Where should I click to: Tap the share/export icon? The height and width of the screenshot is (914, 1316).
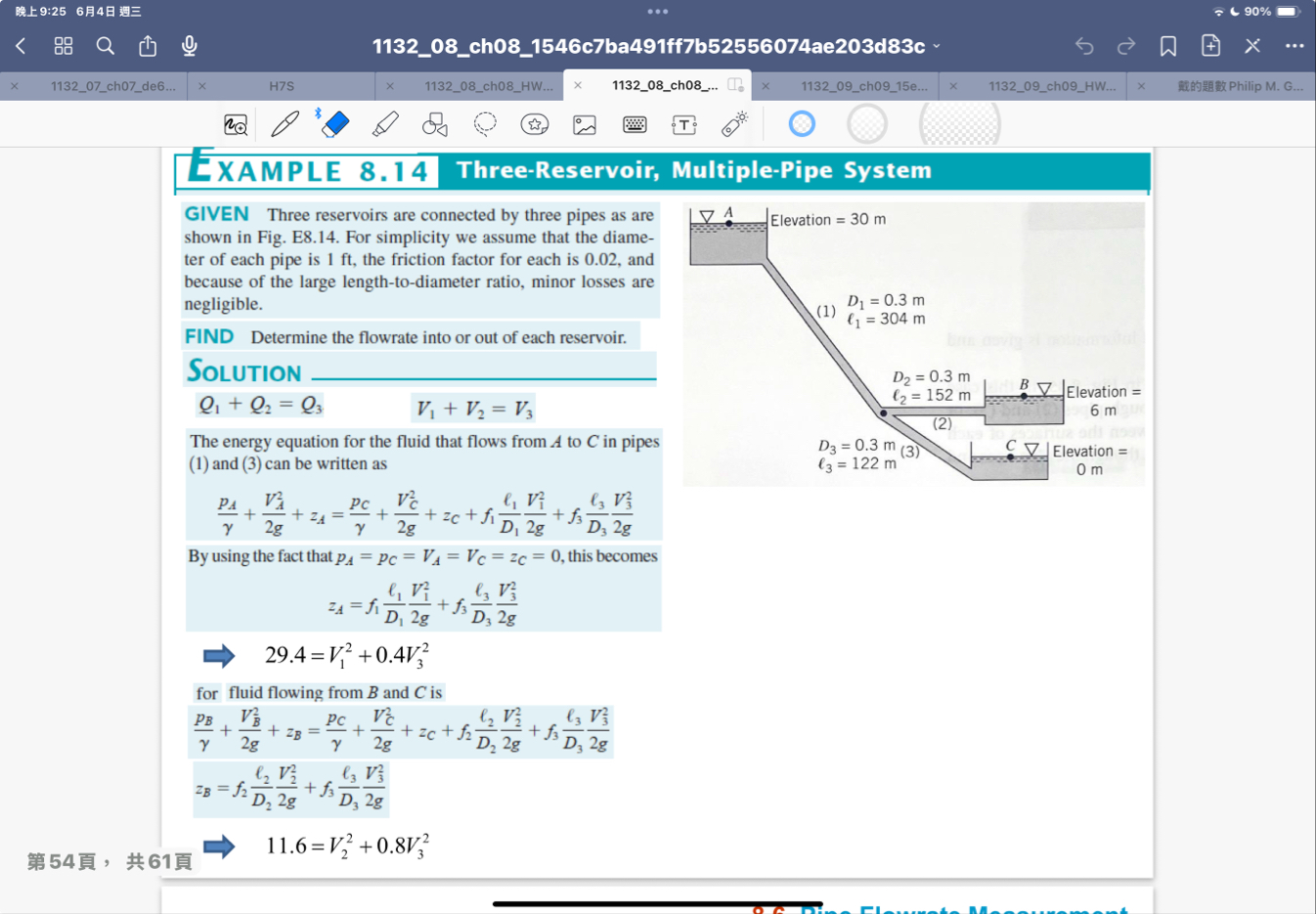click(x=148, y=46)
